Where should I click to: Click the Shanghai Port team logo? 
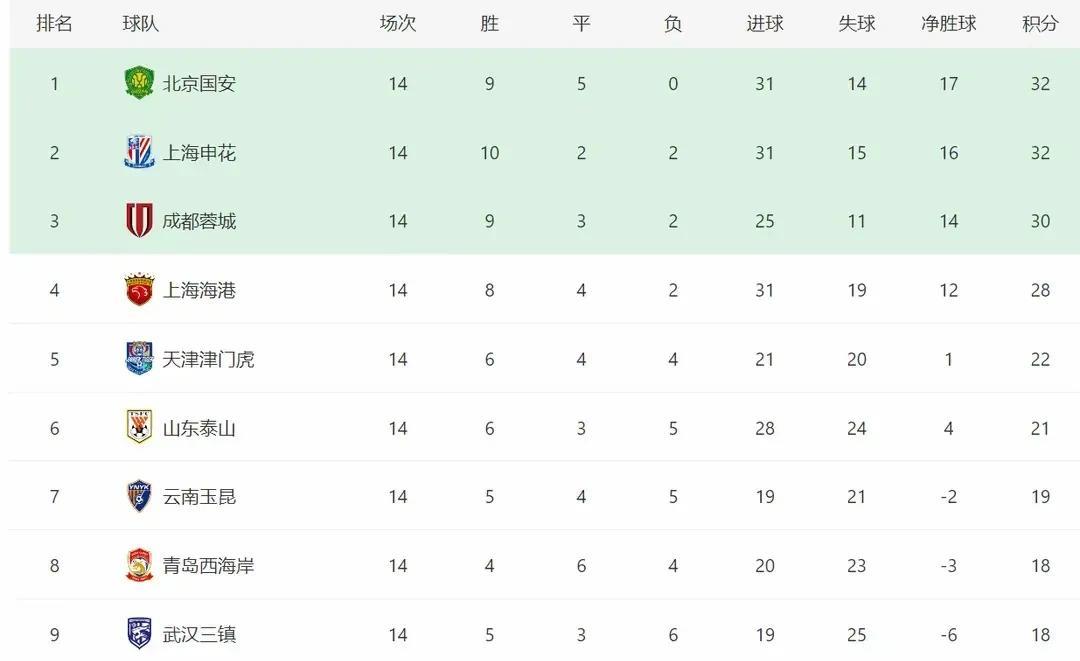[139, 289]
